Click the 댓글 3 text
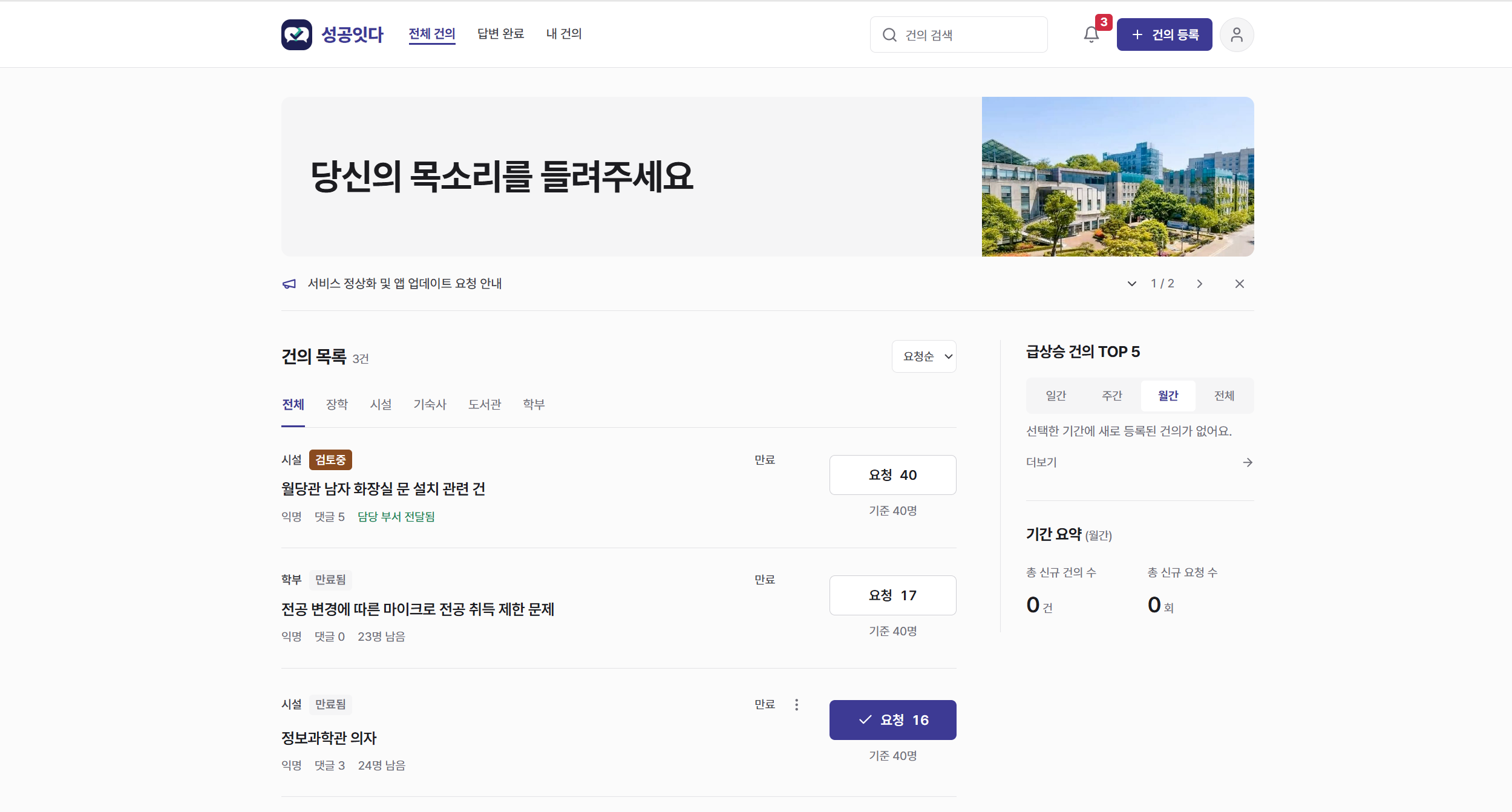Screen dimensions: 1512x812 330,765
